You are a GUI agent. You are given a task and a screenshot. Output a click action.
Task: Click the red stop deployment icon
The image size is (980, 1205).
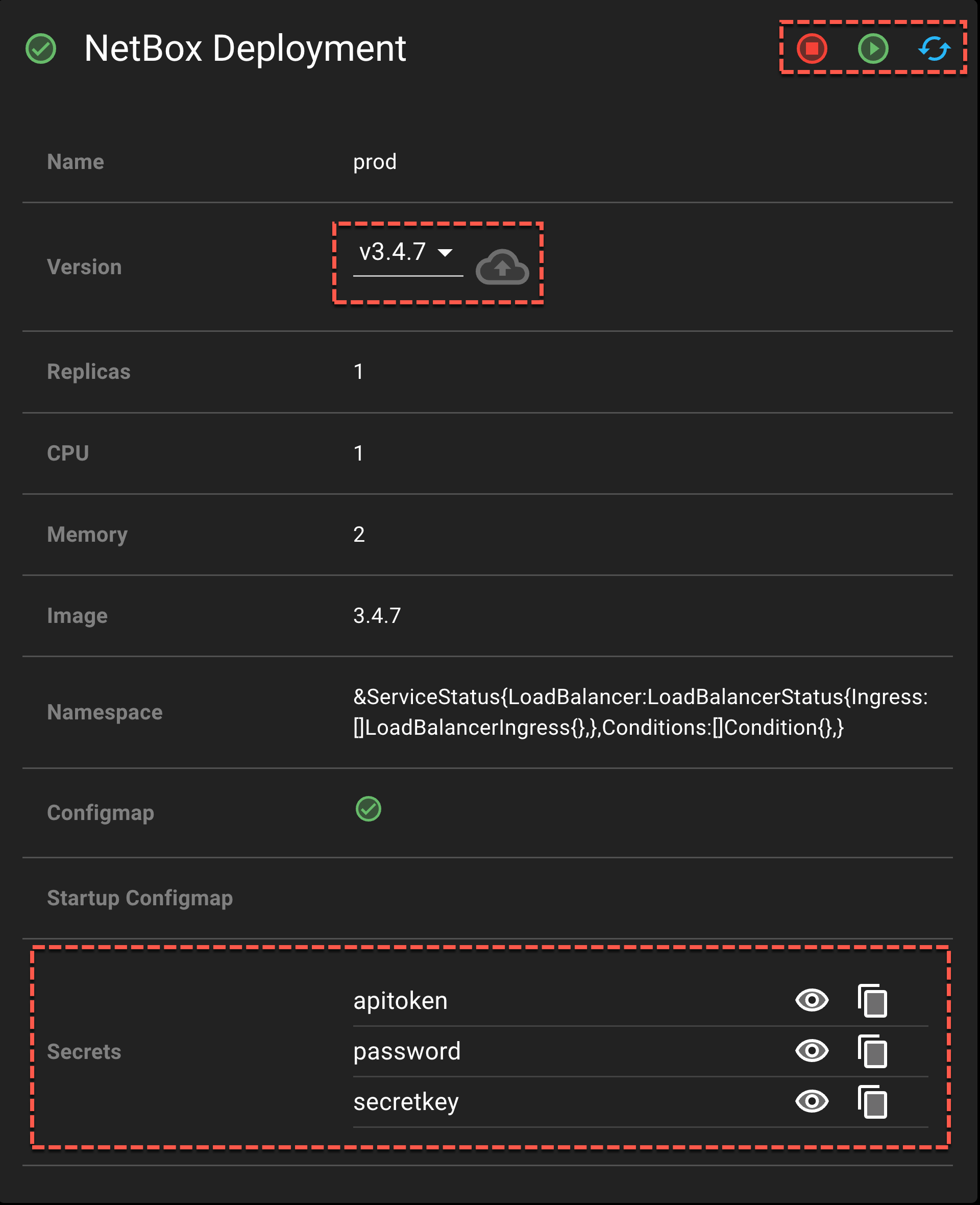pyautogui.click(x=812, y=49)
